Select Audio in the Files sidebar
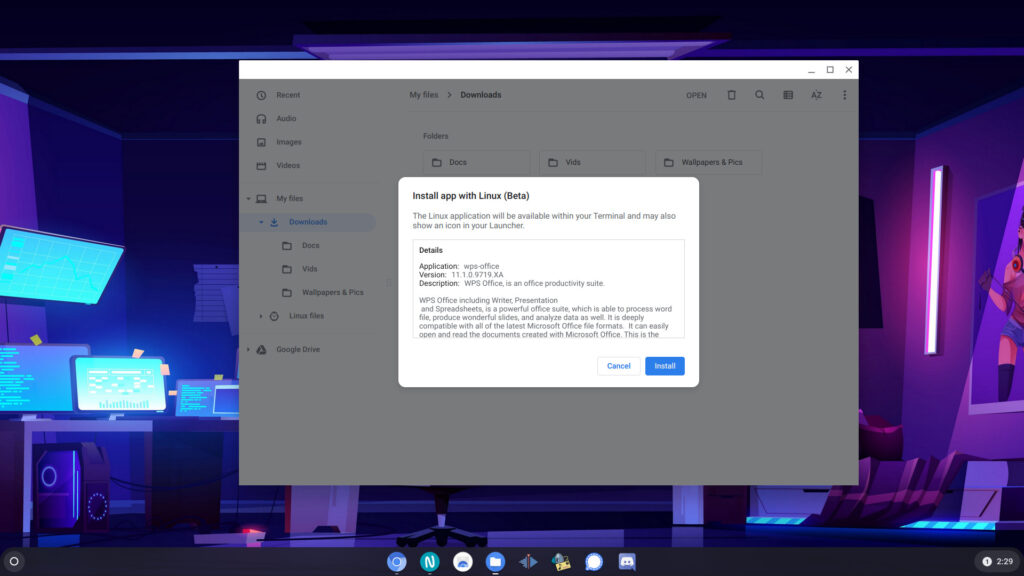Image resolution: width=1024 pixels, height=576 pixels. point(286,119)
